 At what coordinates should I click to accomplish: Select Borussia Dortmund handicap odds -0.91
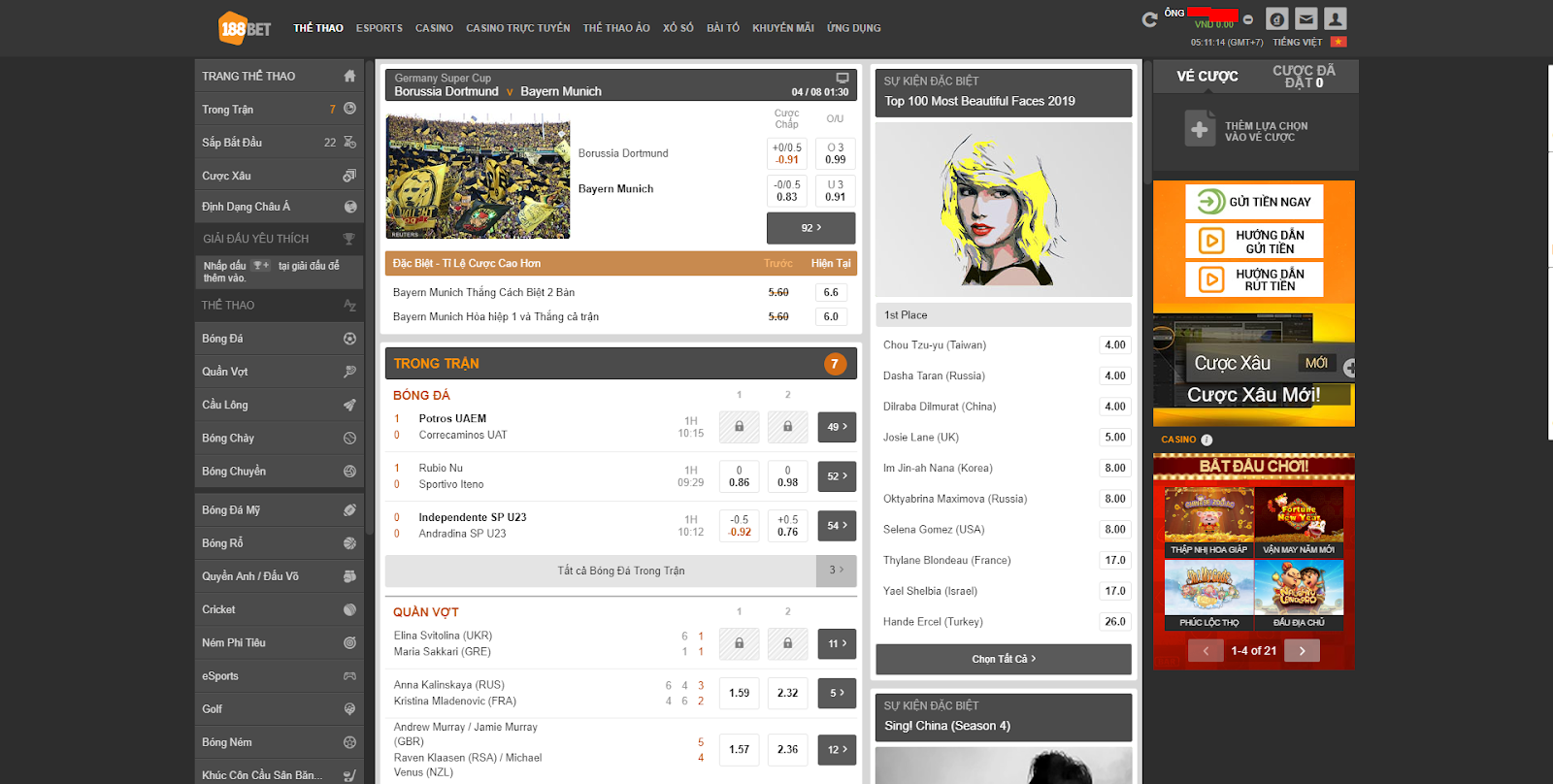click(x=787, y=153)
